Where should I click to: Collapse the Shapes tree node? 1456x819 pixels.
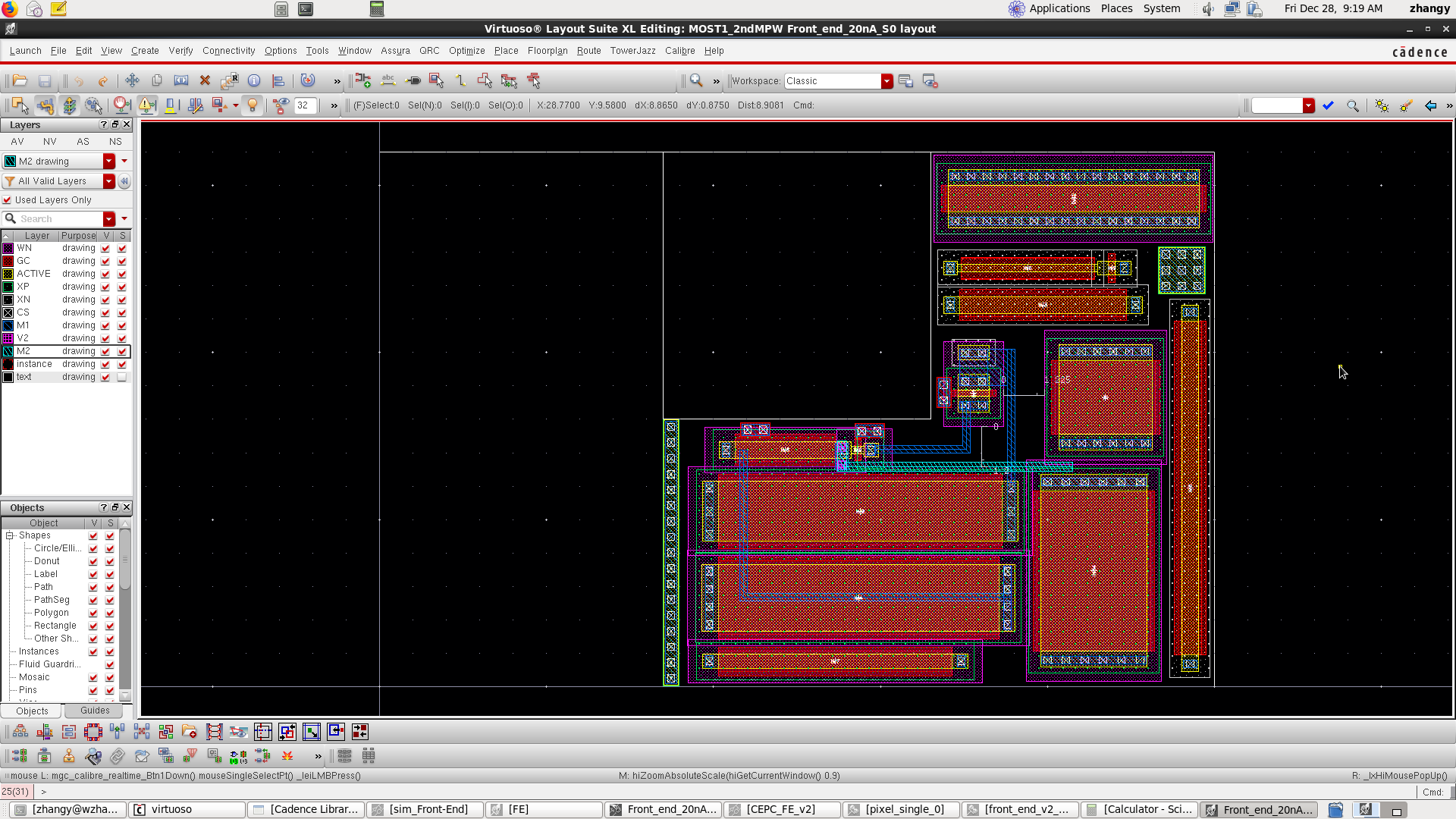[x=10, y=535]
